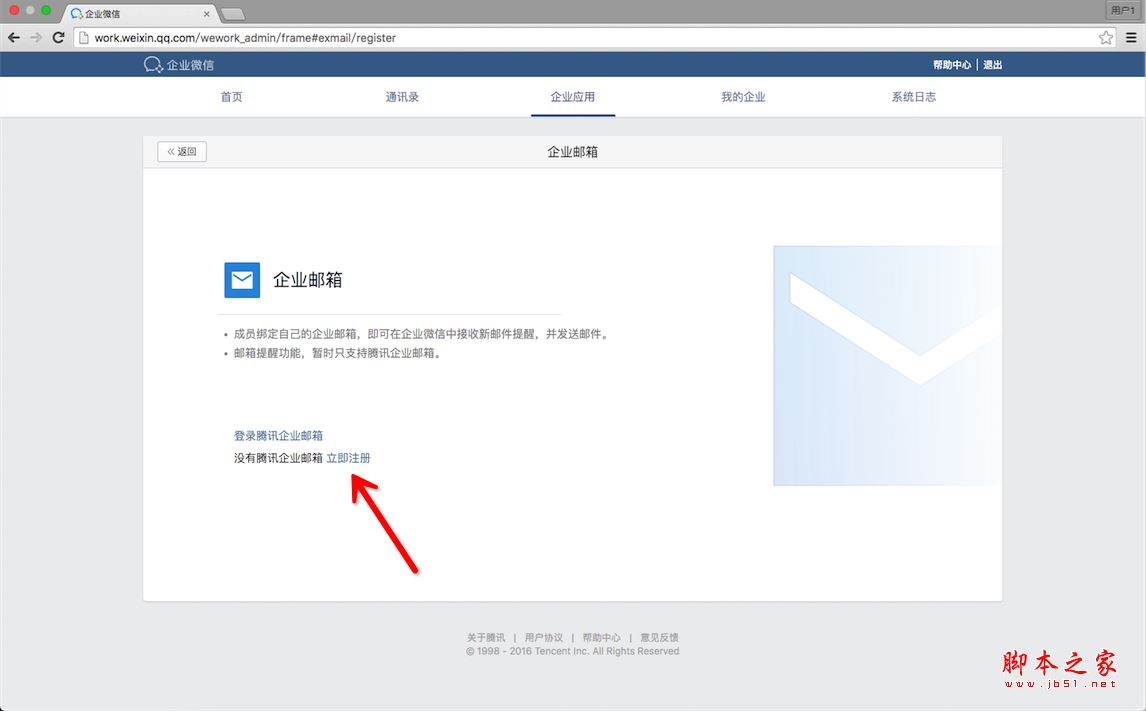Click the 返回 back button
1146x711 pixels.
pyautogui.click(x=181, y=151)
